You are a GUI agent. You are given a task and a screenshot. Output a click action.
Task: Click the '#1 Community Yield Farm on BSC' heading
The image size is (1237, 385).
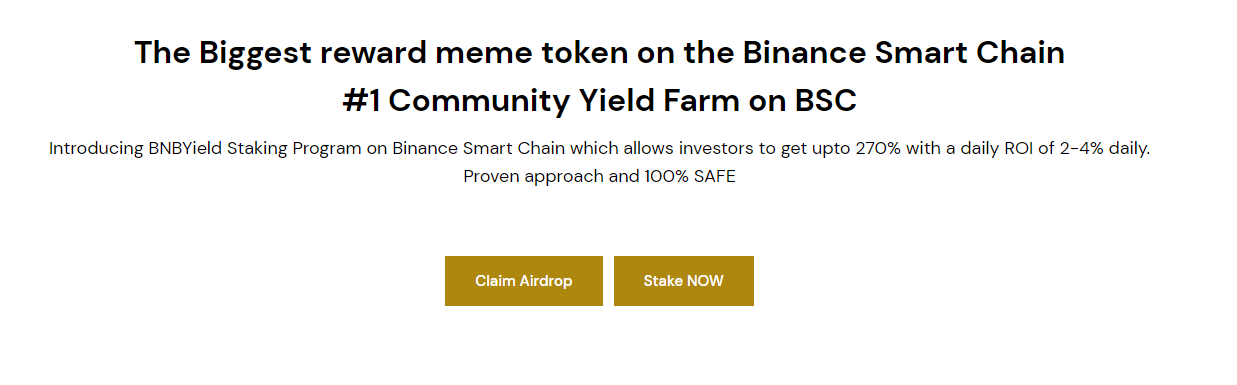599,101
